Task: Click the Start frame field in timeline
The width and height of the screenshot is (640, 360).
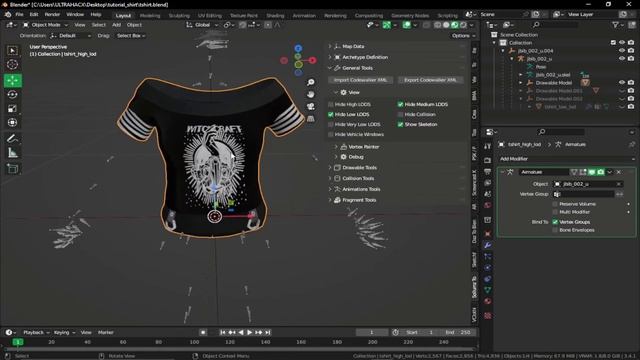Action: tap(419, 333)
